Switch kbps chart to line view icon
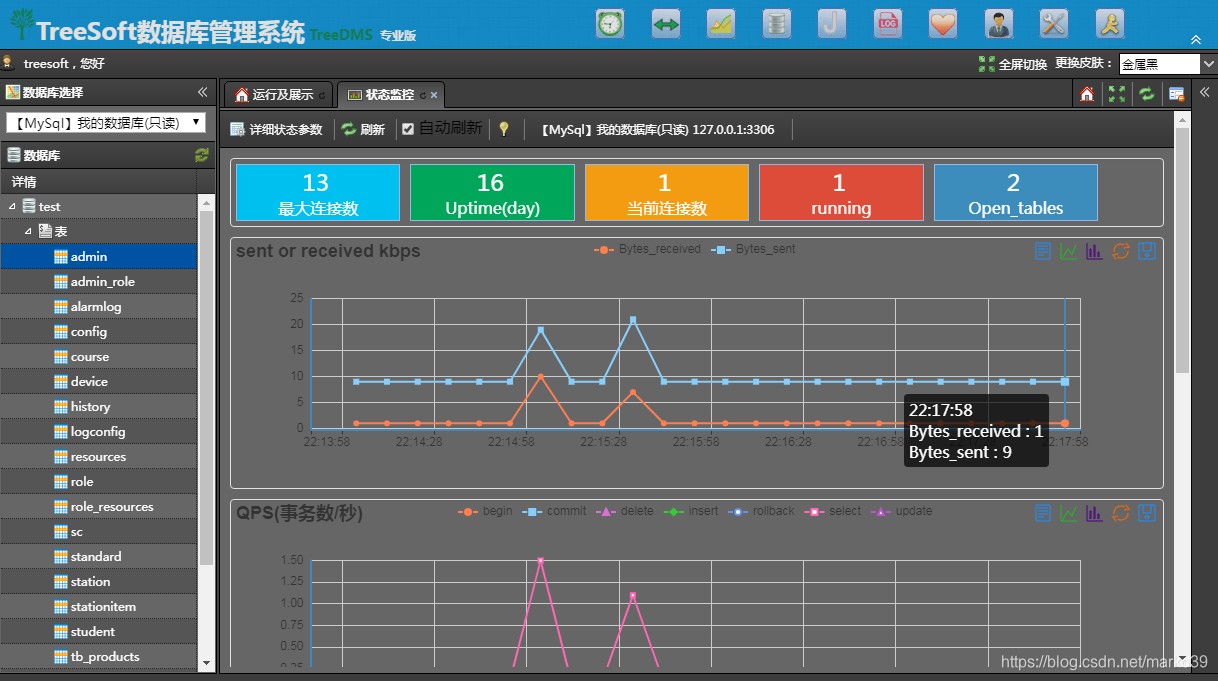 tap(1069, 251)
